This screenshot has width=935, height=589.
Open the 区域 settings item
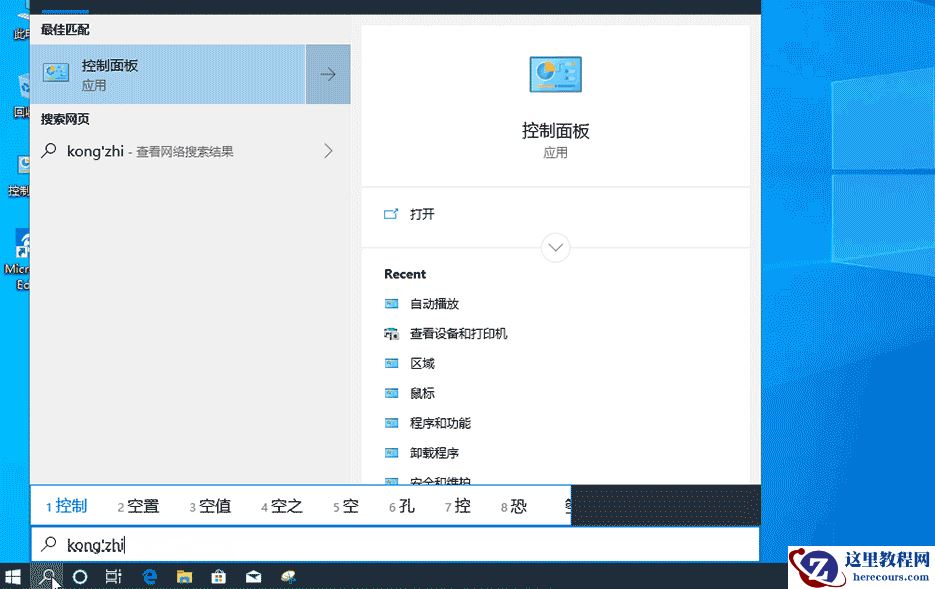click(x=420, y=363)
